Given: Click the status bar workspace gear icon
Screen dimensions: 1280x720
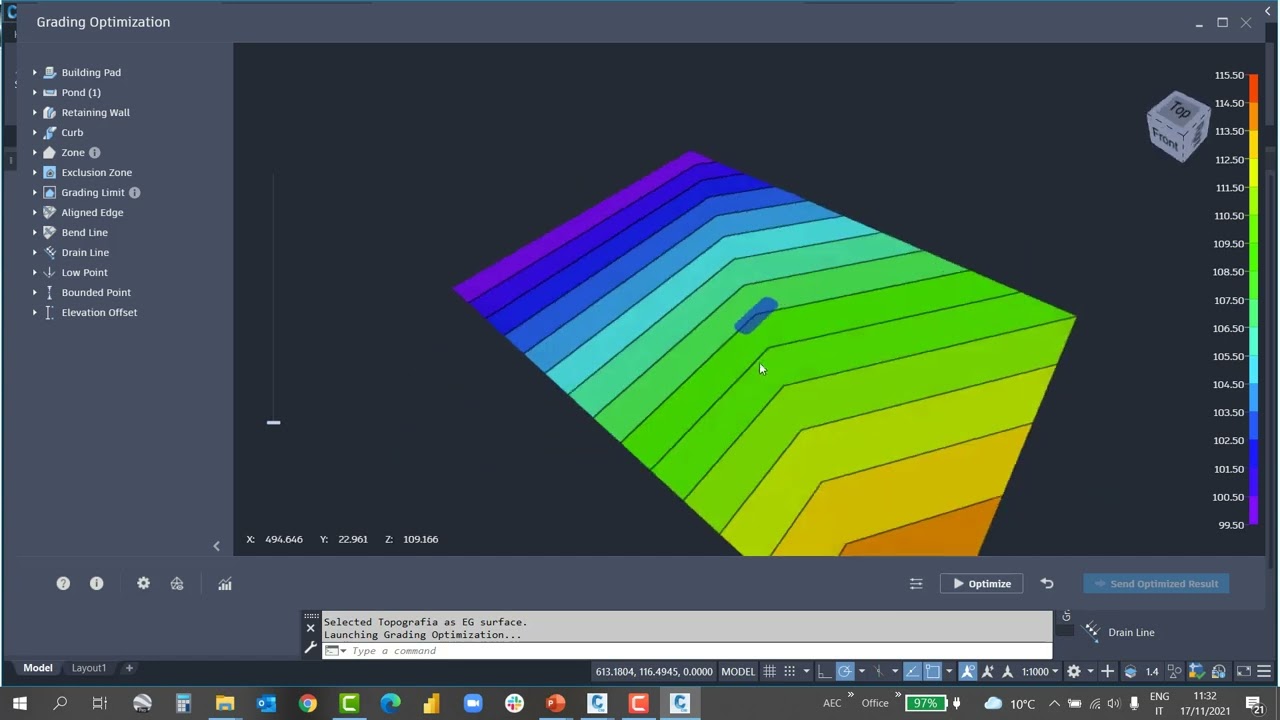Looking at the screenshot, I should point(1074,672).
